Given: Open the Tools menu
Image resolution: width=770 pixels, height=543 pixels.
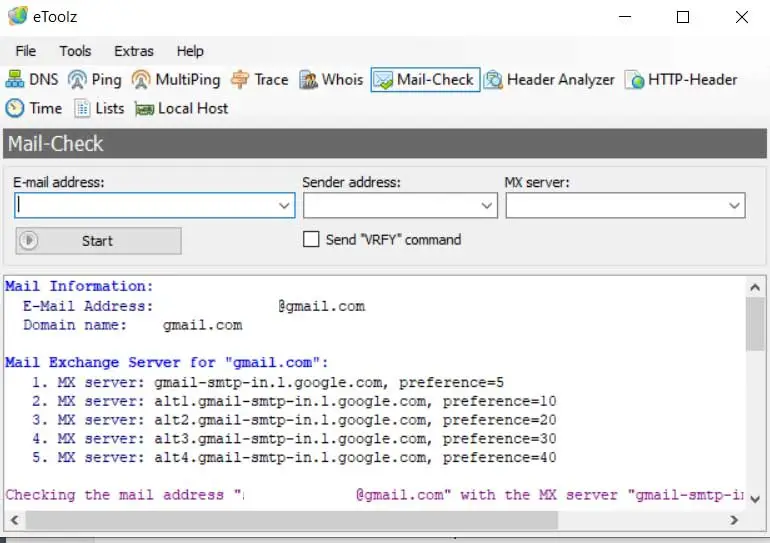Looking at the screenshot, I should click(75, 51).
